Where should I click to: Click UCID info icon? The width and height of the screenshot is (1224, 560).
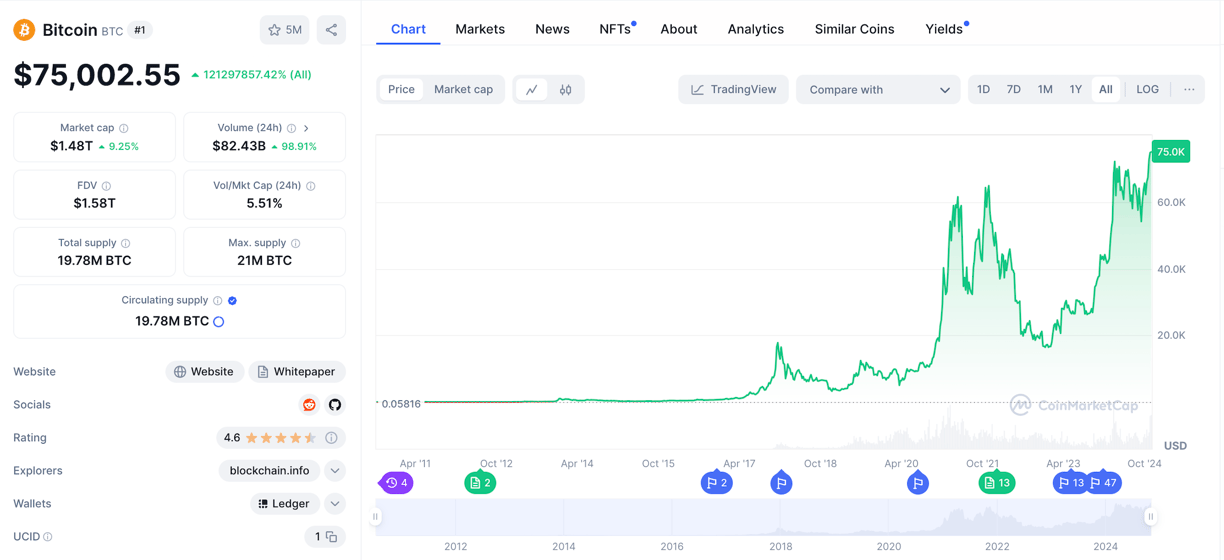tap(48, 537)
